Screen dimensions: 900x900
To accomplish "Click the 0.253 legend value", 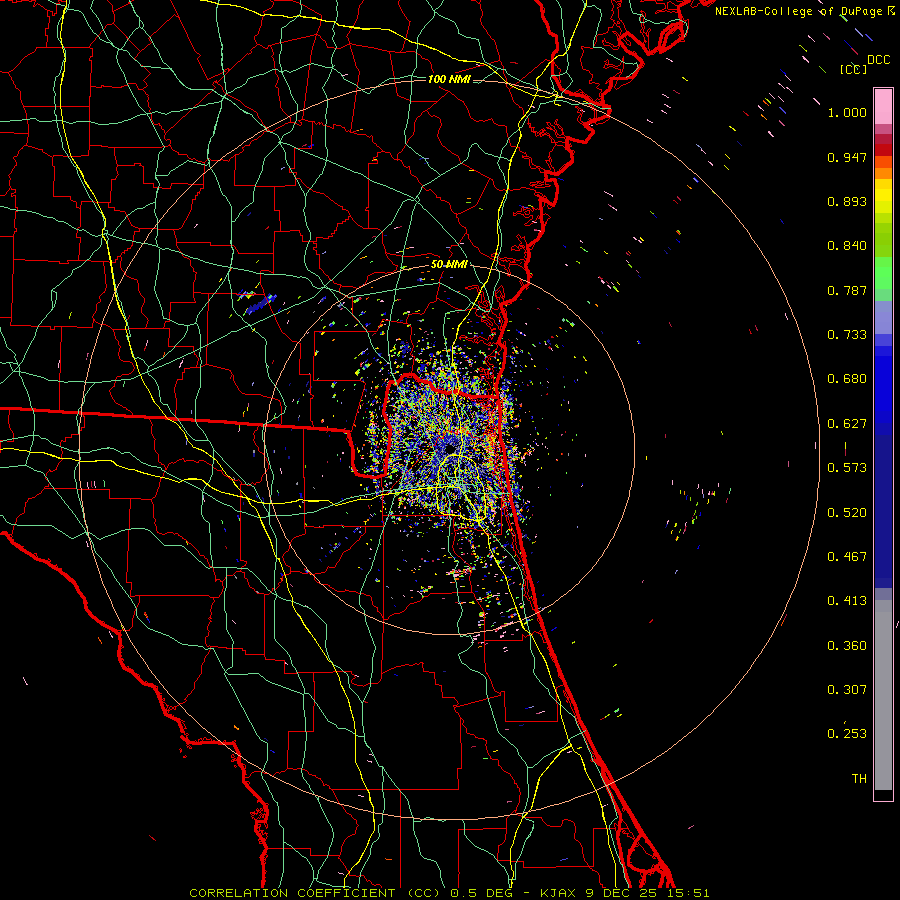I will click(x=847, y=734).
